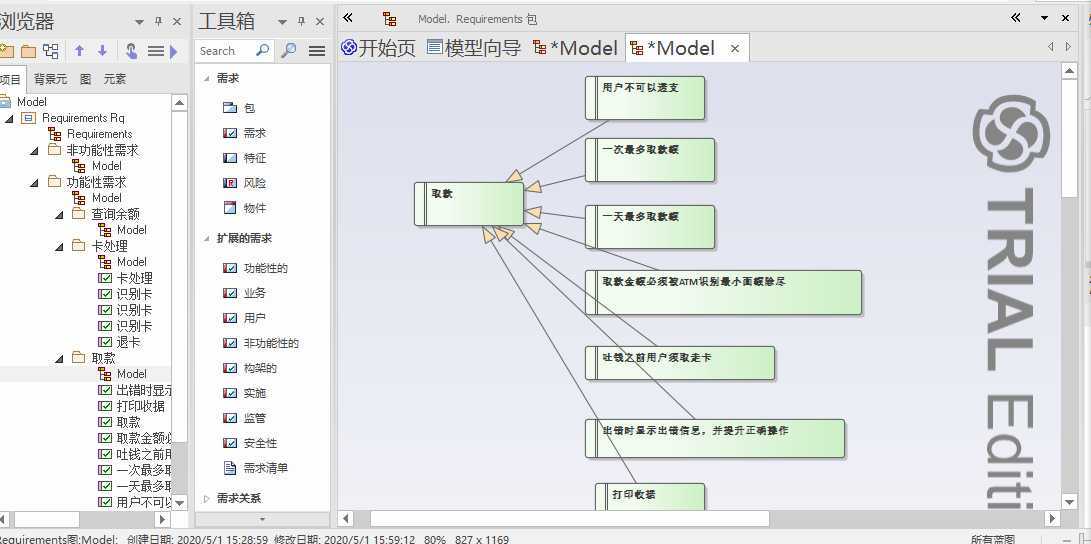Select the Requirements diagram tree item
1091x544 pixels.
90,134
